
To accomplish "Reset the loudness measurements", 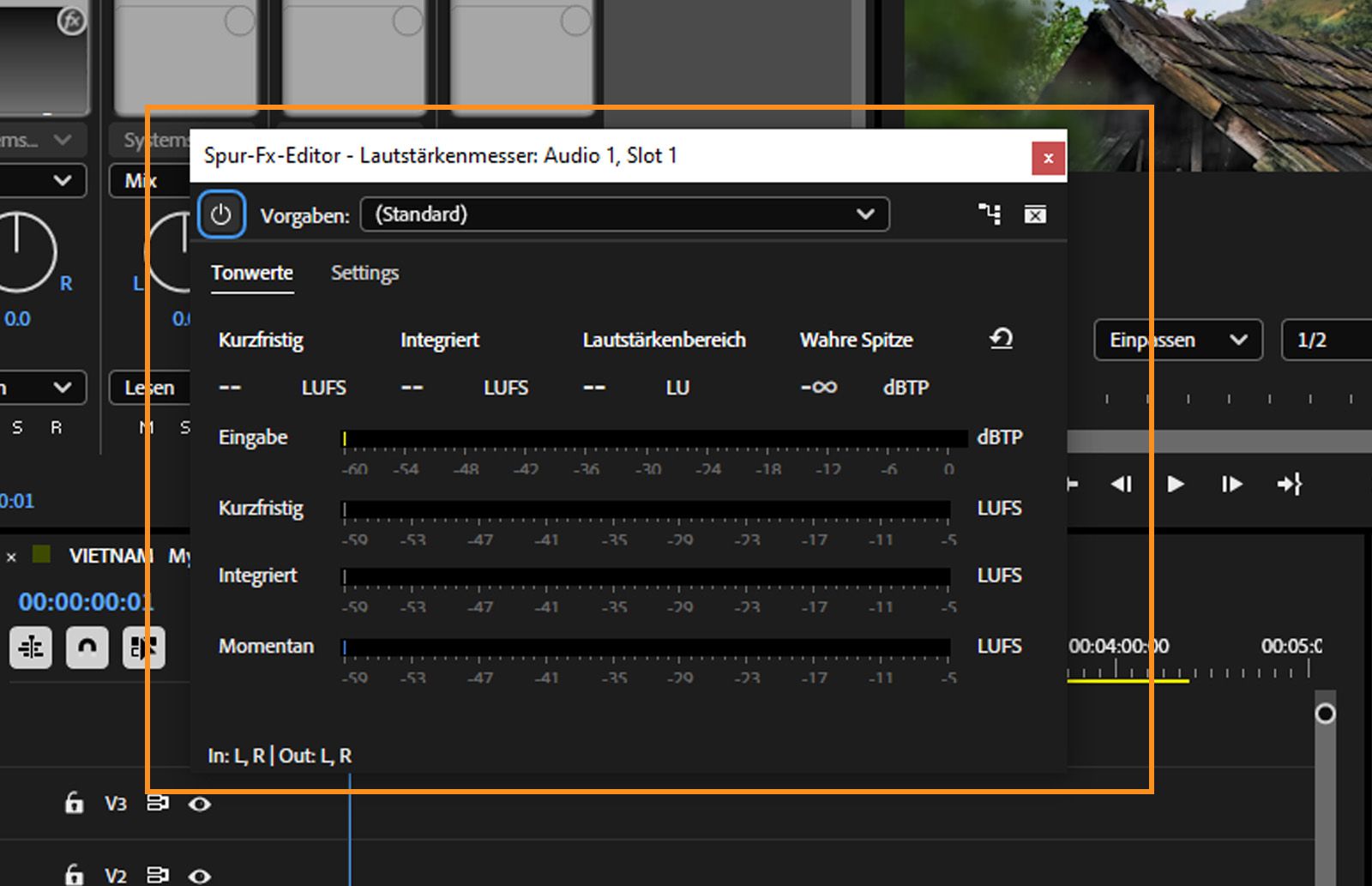I will point(1001,339).
